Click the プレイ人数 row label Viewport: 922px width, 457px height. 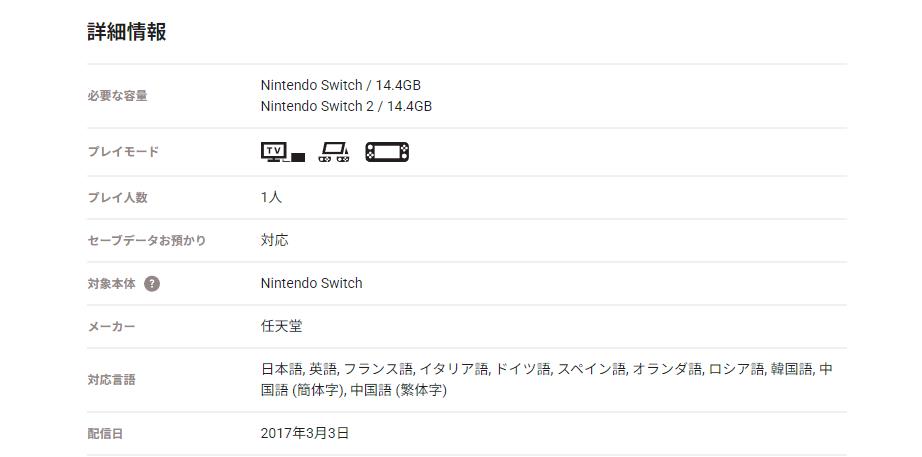click(117, 198)
